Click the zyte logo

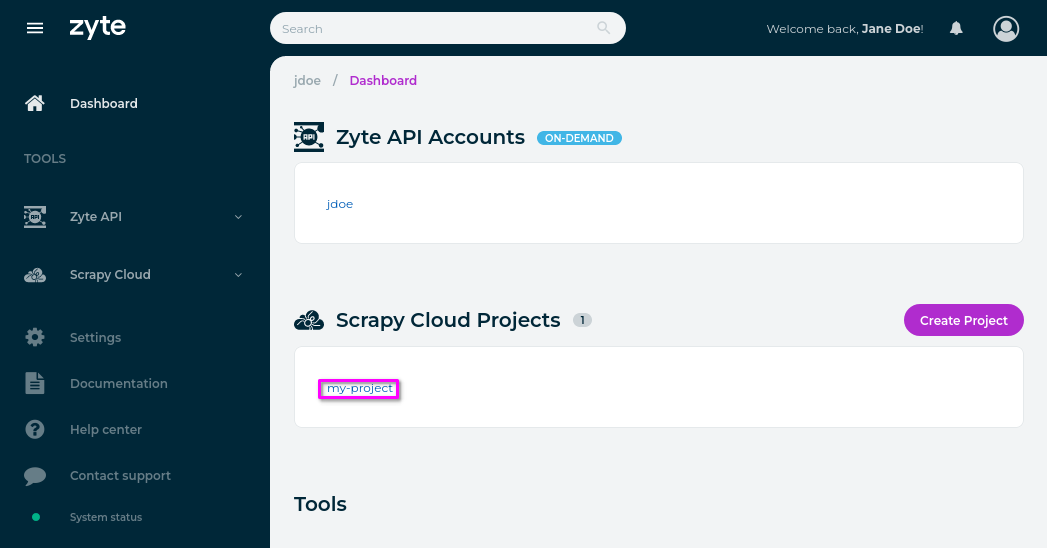97,27
